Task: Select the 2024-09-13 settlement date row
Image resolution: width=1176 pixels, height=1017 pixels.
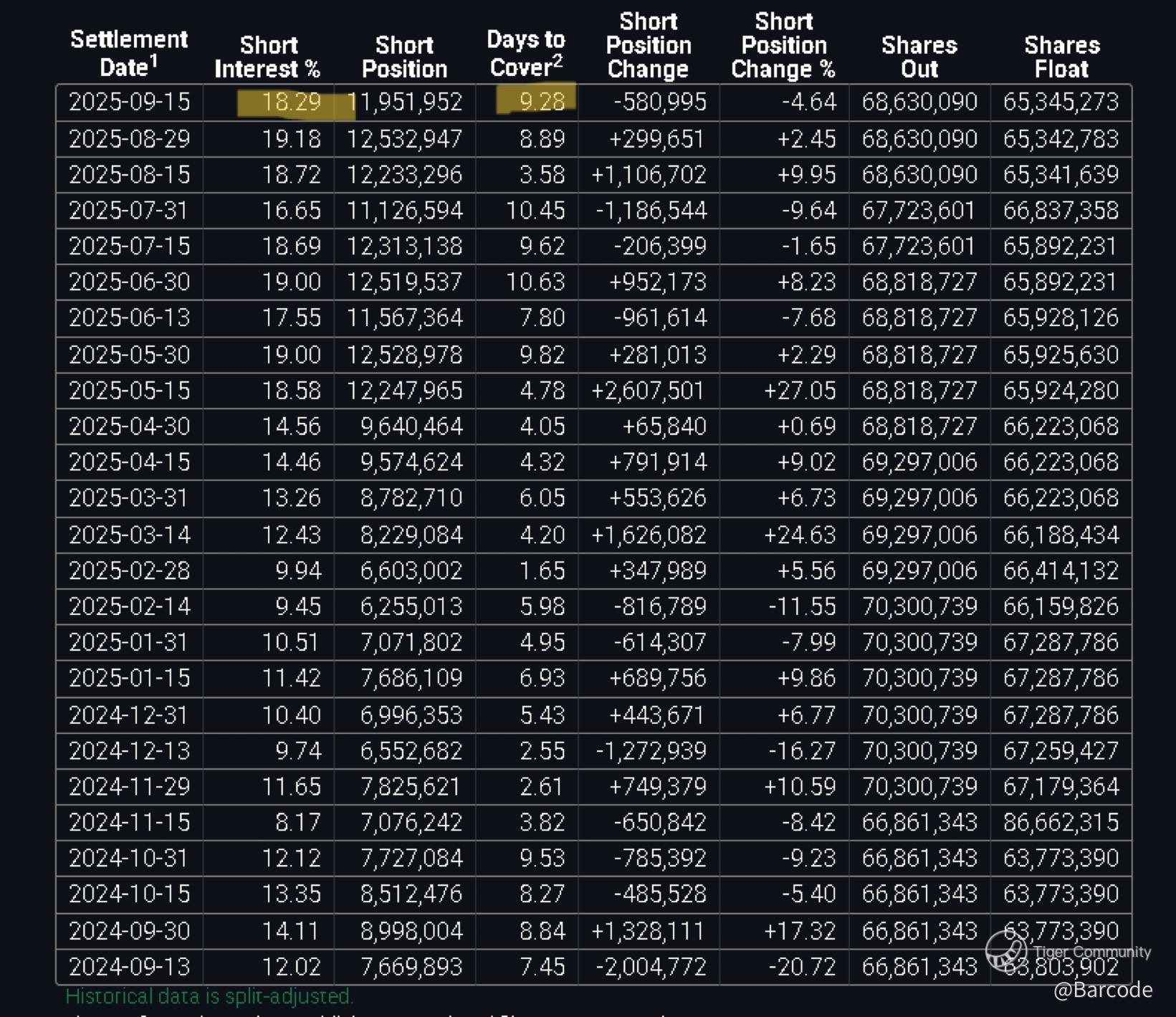Action: click(130, 967)
